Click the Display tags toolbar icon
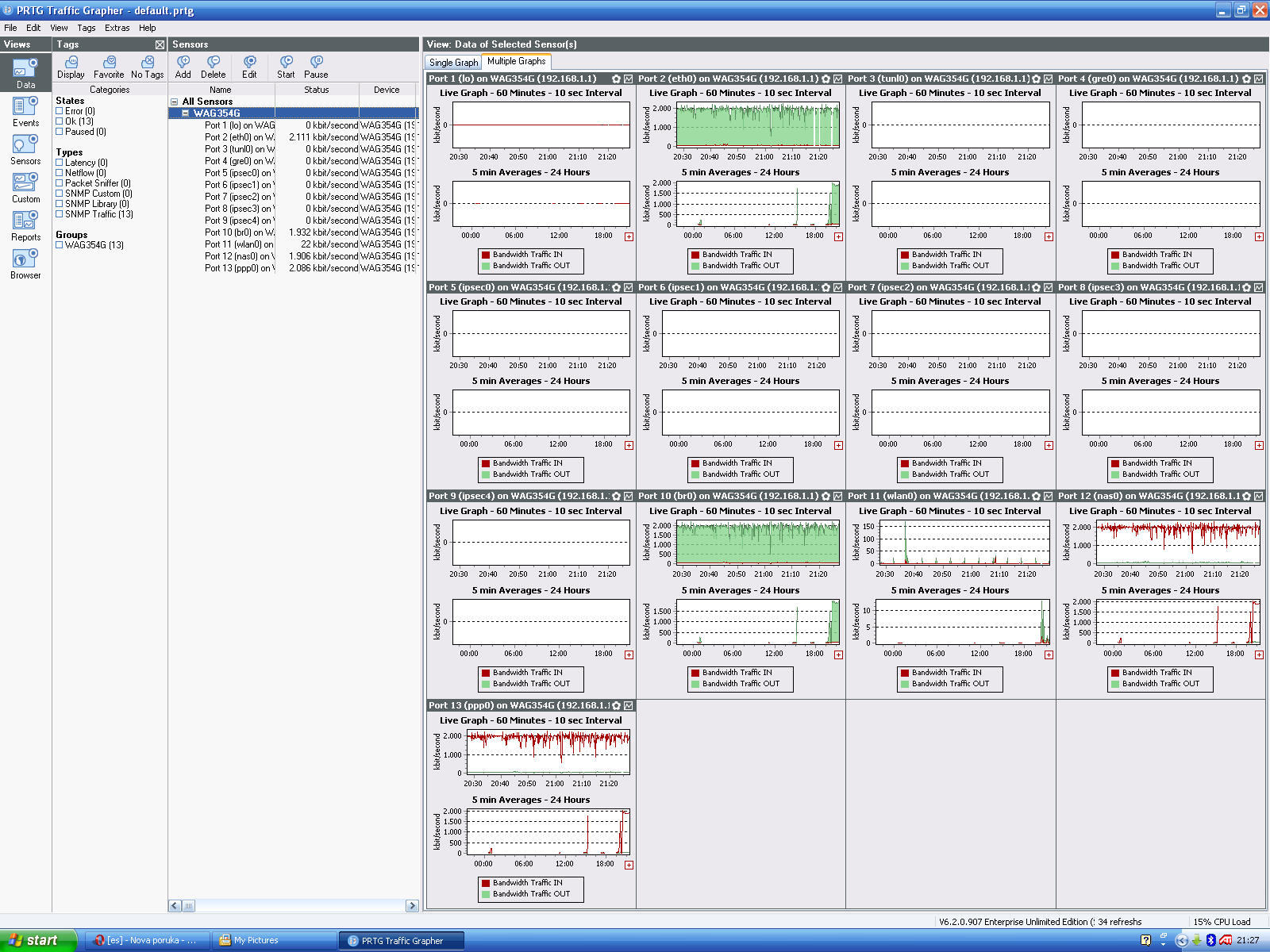The image size is (1270, 952). click(x=71, y=67)
